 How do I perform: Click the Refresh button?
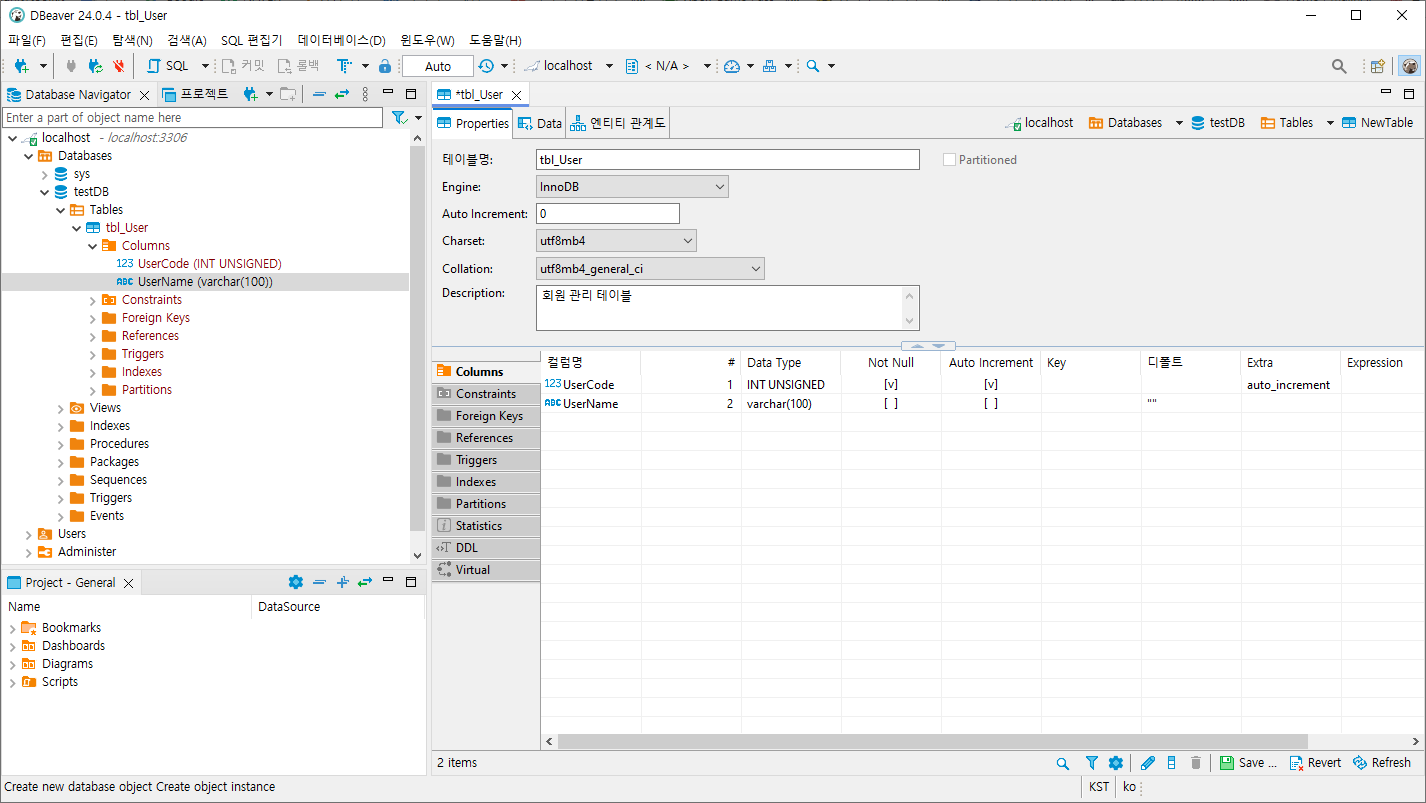[1382, 763]
